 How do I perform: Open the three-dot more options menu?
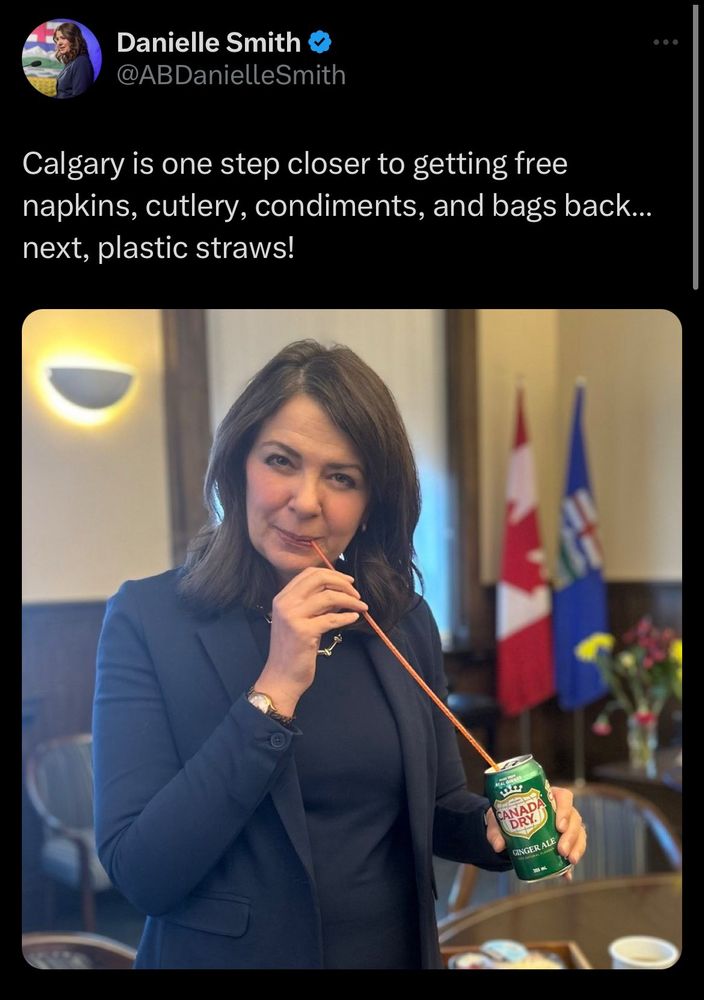click(666, 43)
